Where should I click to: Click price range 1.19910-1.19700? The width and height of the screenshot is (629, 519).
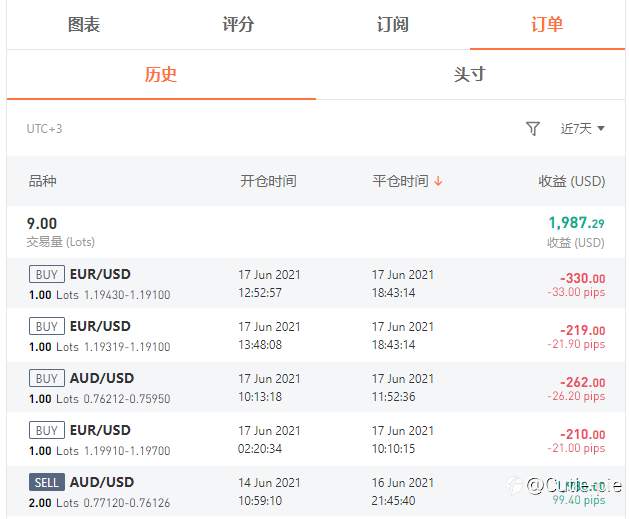click(127, 451)
